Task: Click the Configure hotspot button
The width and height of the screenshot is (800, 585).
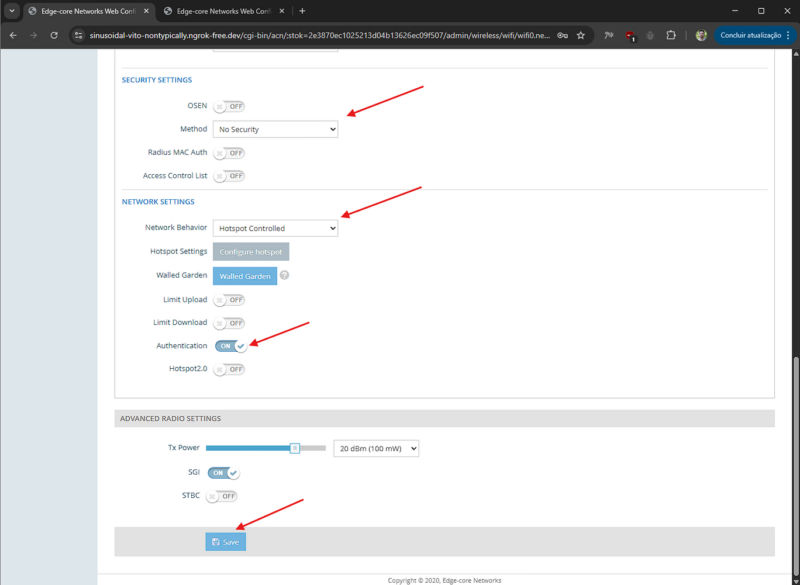Action: [x=251, y=251]
